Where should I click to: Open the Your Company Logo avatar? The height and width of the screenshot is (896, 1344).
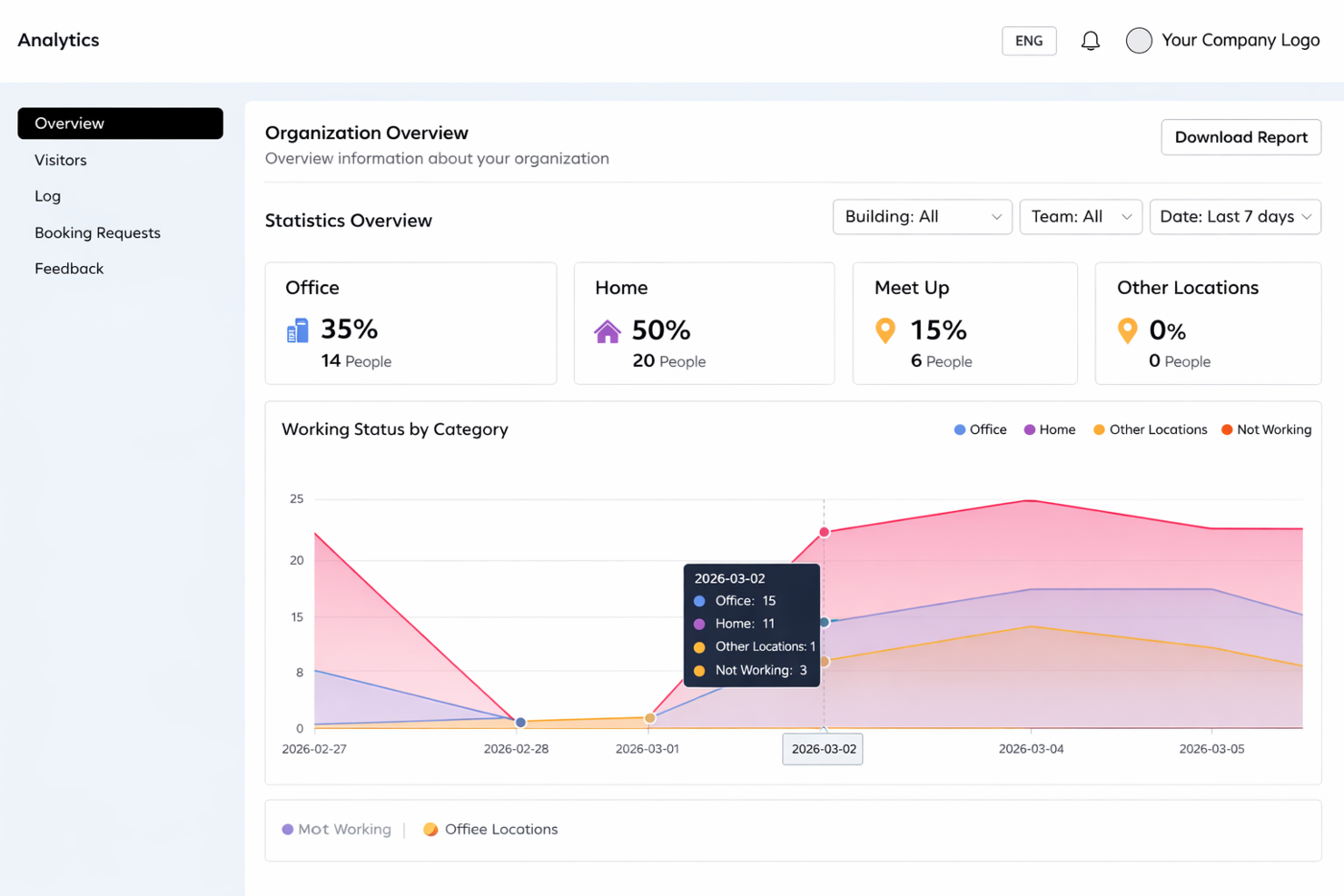(x=1138, y=40)
